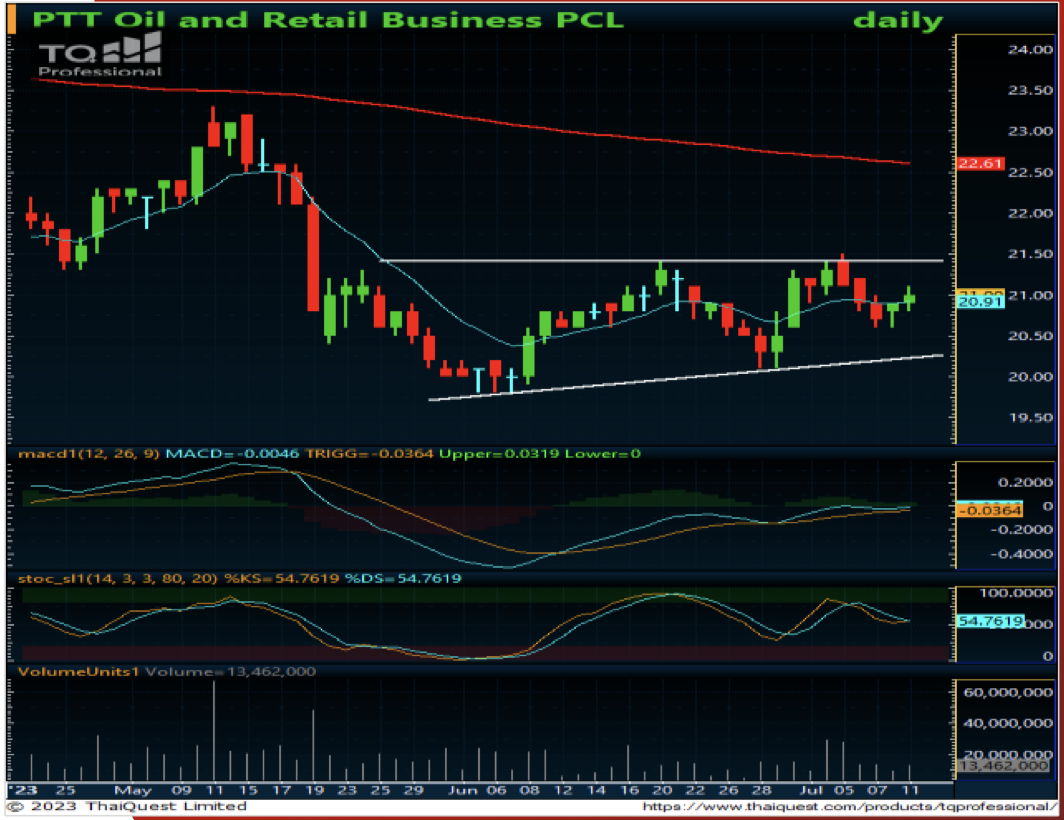This screenshot has height=820, width=1064.
Task: Click the 23.50 price axis label
Action: coord(1030,90)
